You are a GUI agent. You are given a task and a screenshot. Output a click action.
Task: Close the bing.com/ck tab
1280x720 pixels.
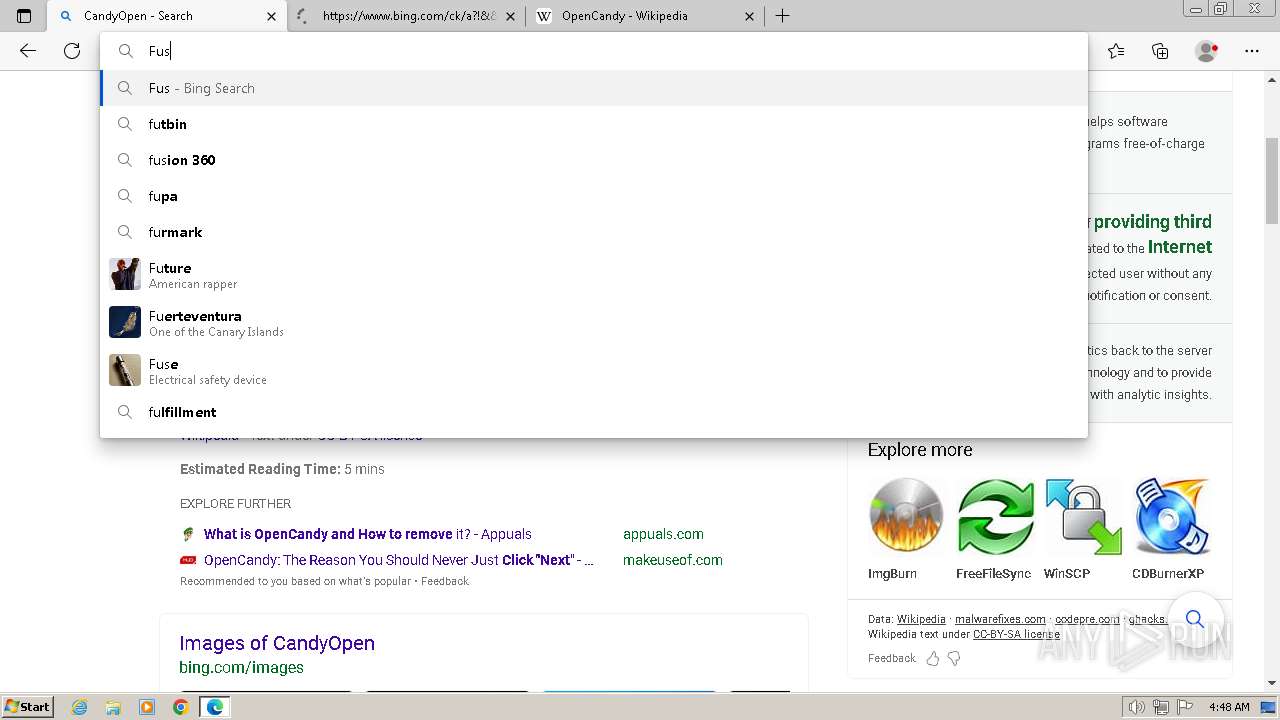pyautogui.click(x=510, y=16)
